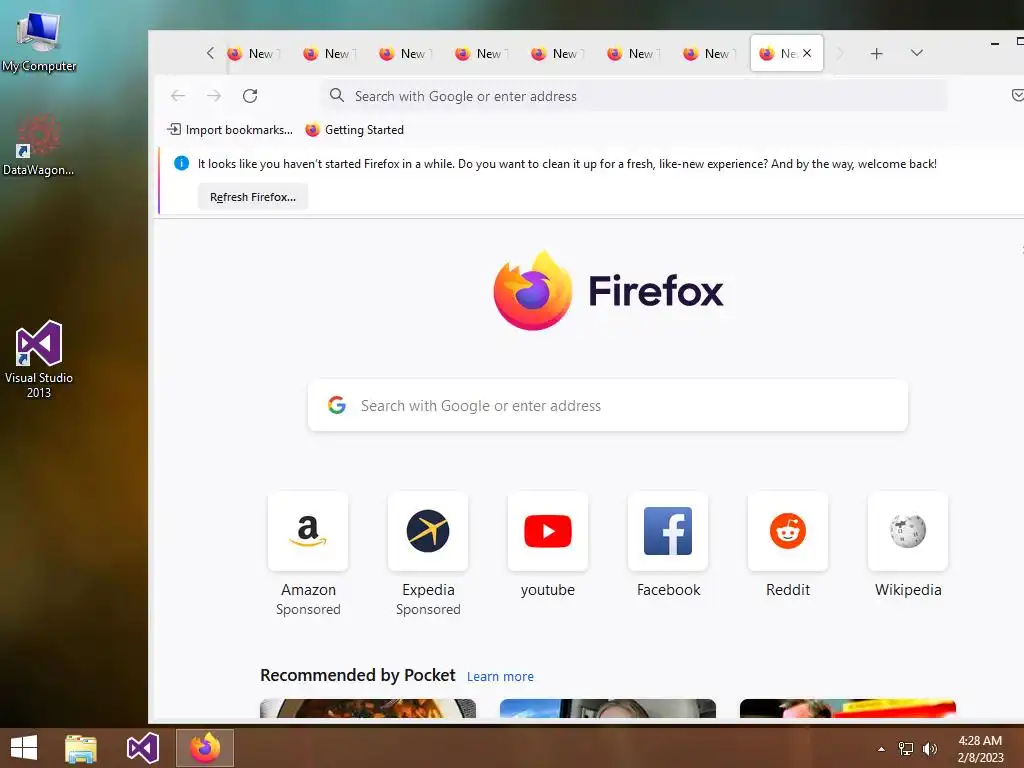
Task: Click Learn more about Pocket link
Action: point(500,677)
